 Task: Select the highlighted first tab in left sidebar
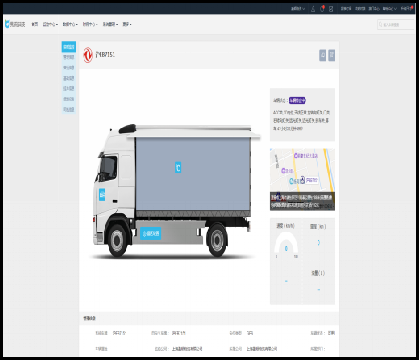click(69, 47)
